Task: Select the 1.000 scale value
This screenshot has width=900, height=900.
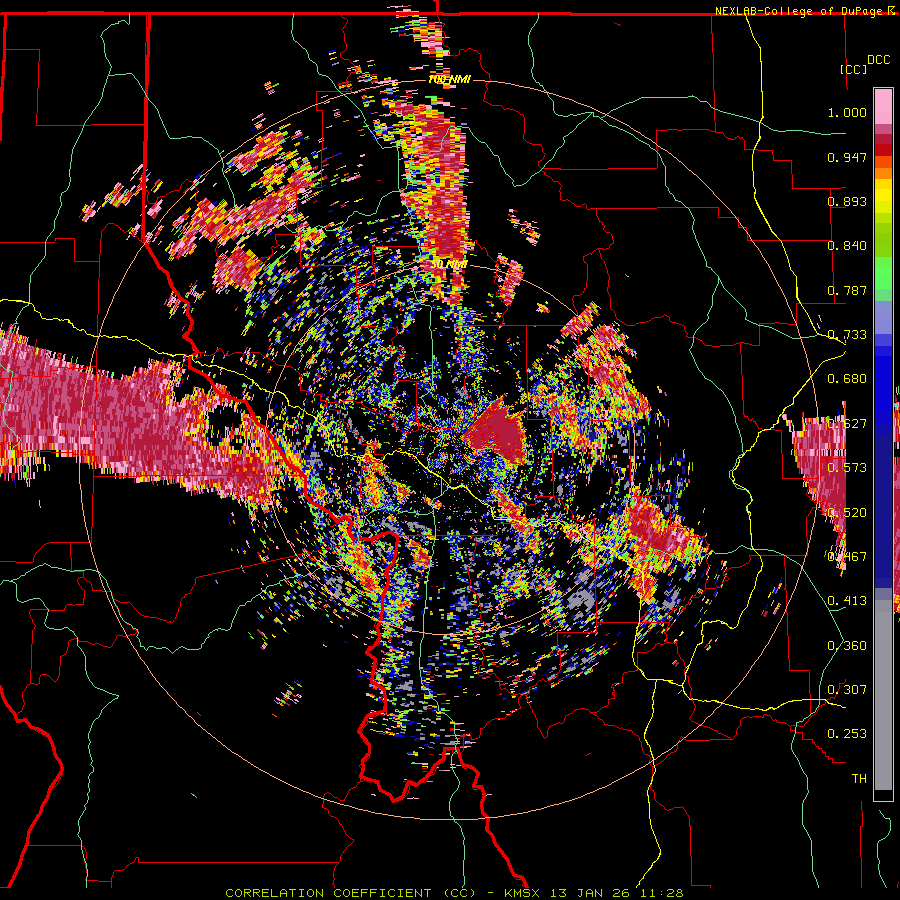Action: tap(847, 112)
